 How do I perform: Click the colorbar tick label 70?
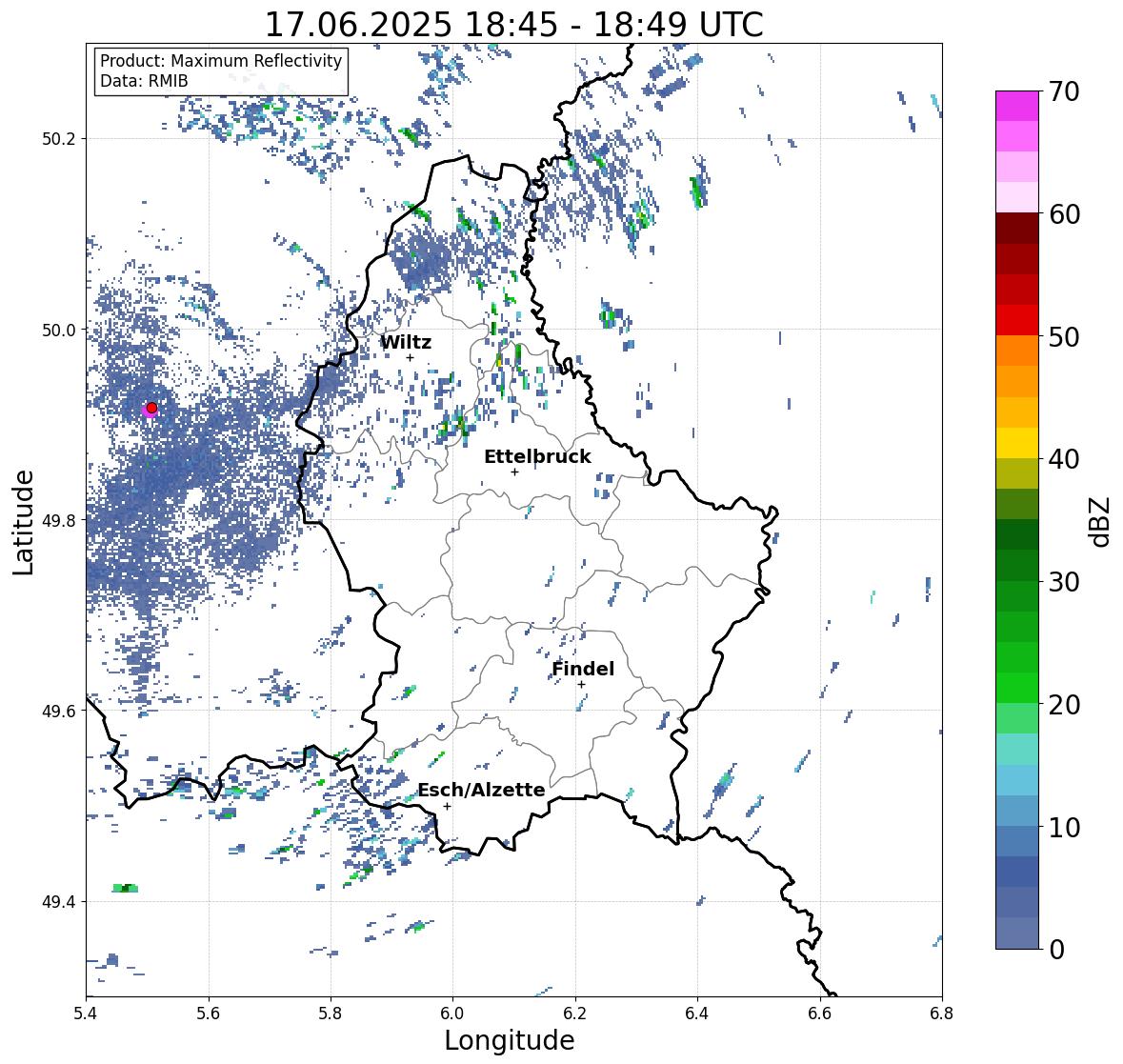coord(1064,91)
